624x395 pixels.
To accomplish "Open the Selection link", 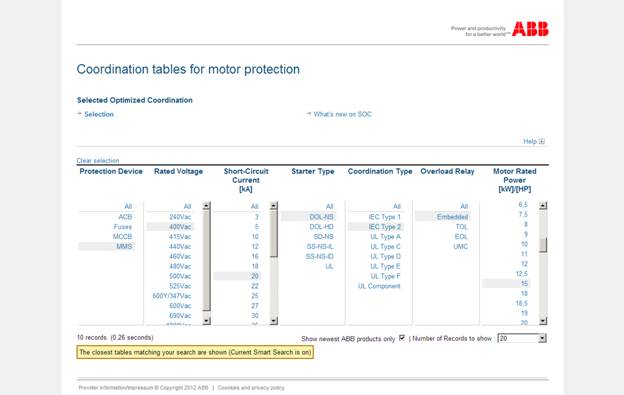I will (99, 114).
